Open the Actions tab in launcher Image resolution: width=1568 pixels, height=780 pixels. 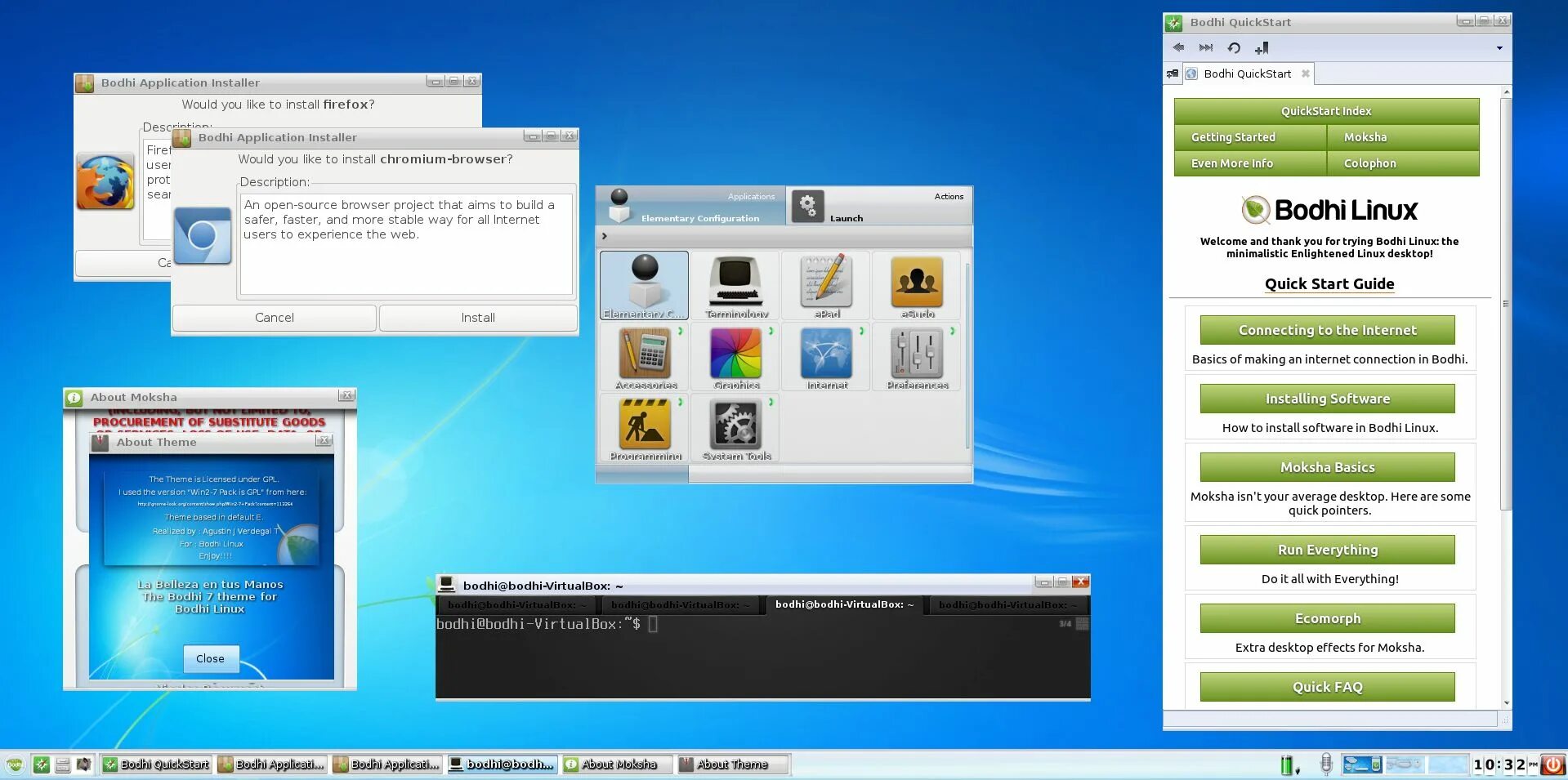coord(879,206)
